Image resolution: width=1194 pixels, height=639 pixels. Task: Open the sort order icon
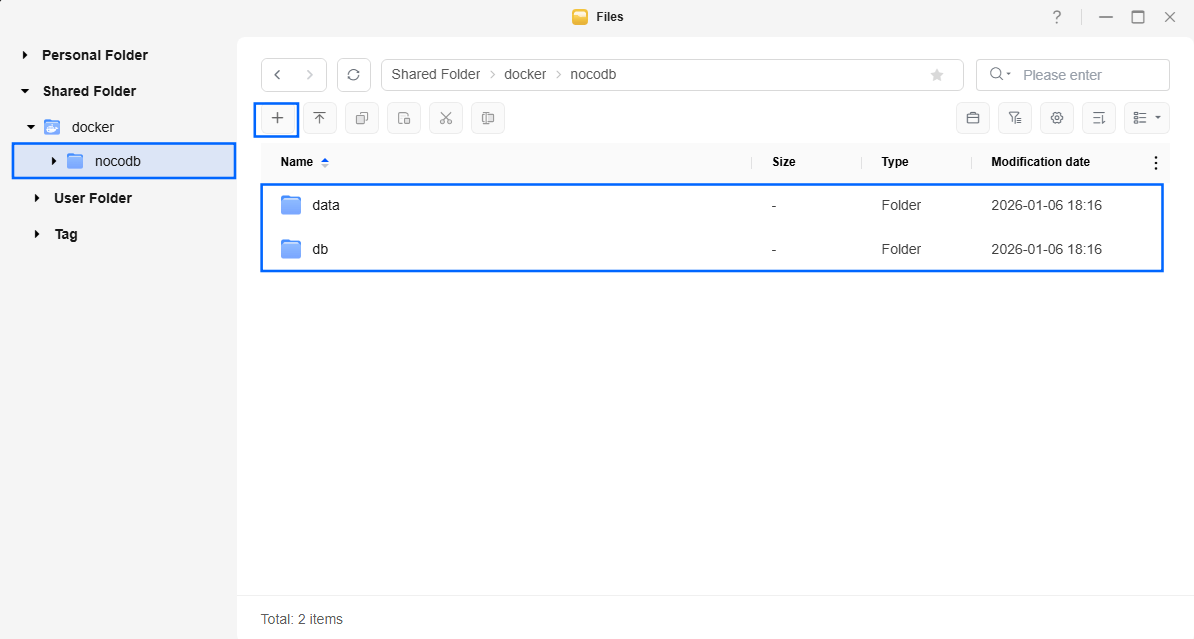[x=1099, y=118]
